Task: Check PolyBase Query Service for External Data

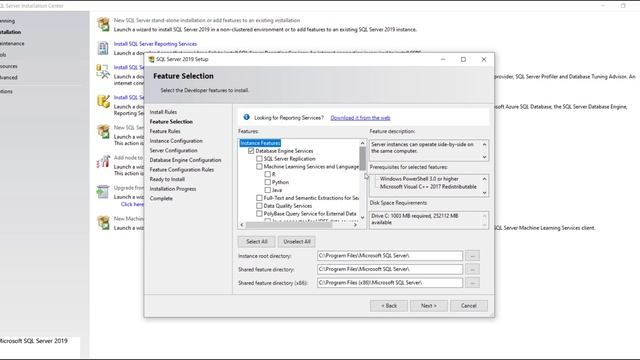Action: [259, 213]
